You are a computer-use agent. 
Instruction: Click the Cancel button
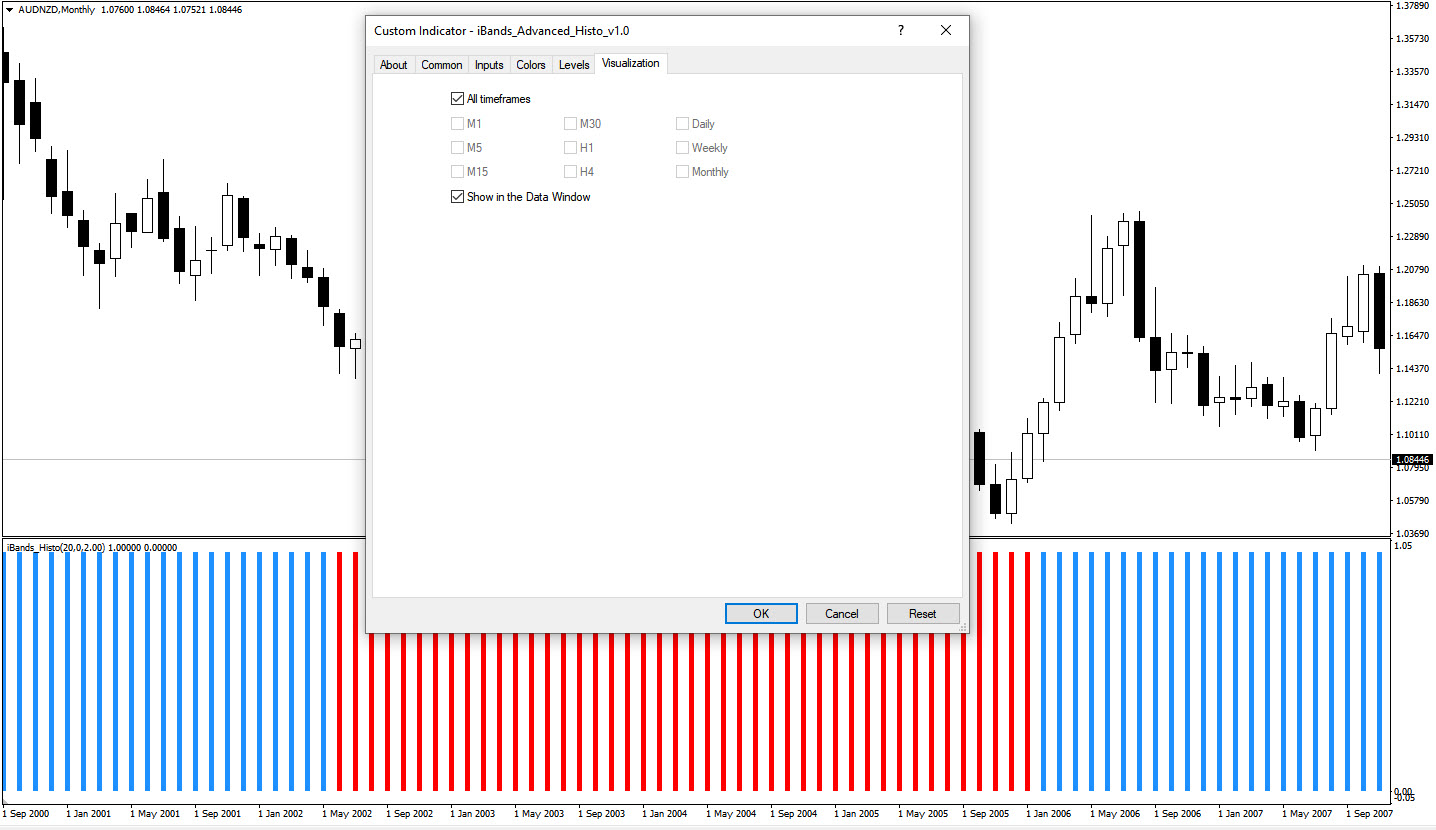pyautogui.click(x=842, y=614)
